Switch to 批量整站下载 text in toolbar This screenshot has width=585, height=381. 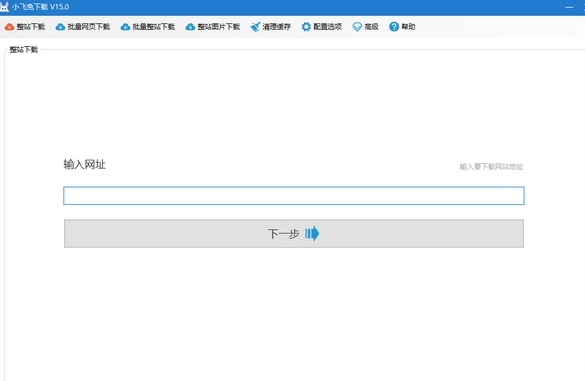(154, 27)
